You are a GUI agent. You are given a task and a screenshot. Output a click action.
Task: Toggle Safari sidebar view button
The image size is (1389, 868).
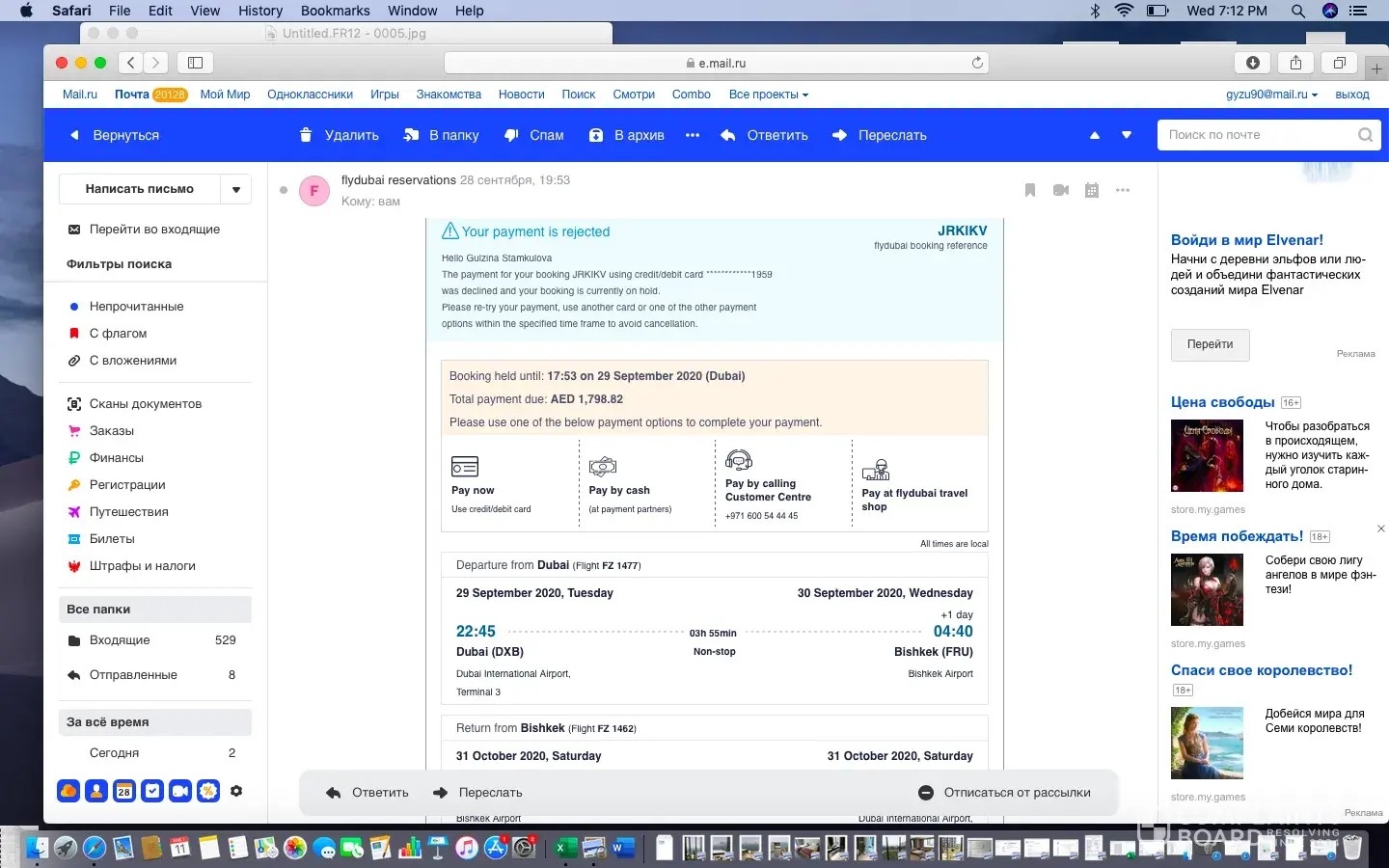coord(195,63)
